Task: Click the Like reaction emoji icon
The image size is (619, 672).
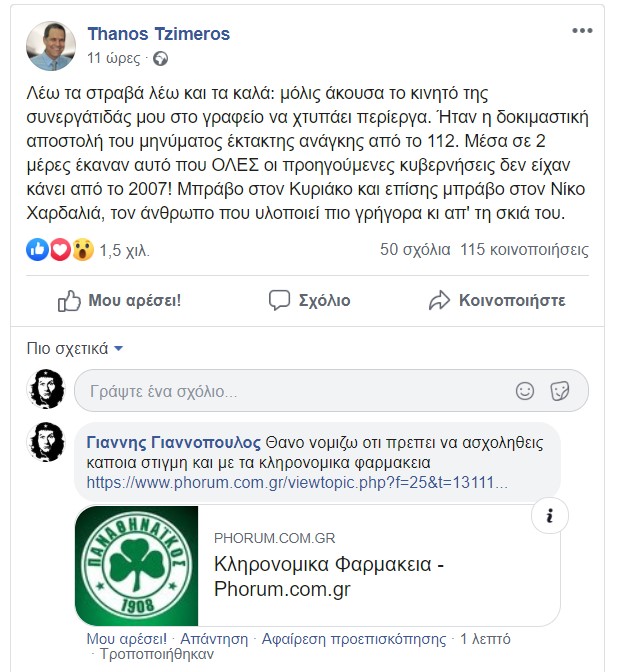Action: (38, 250)
